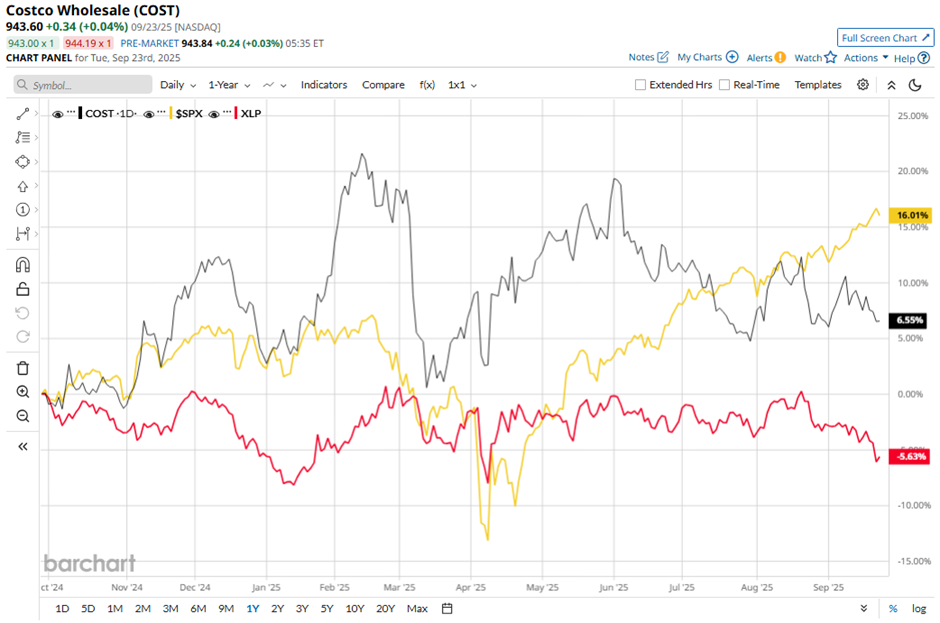The height and width of the screenshot is (623, 940).
Task: Click the yellow $SPX legend color bar
Action: [x=171, y=113]
